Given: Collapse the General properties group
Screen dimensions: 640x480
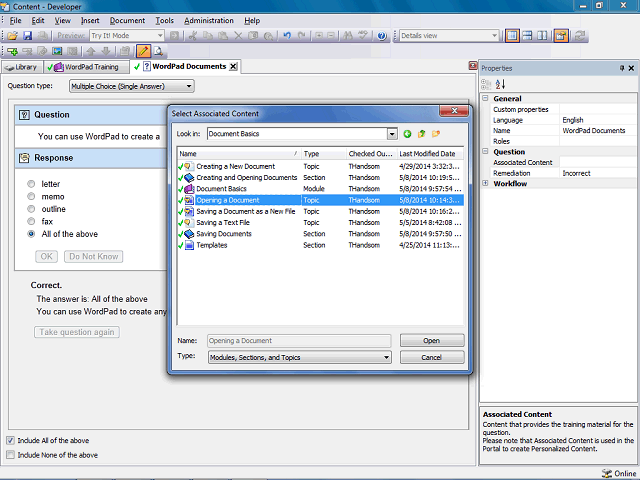Looking at the screenshot, I should point(485,98).
